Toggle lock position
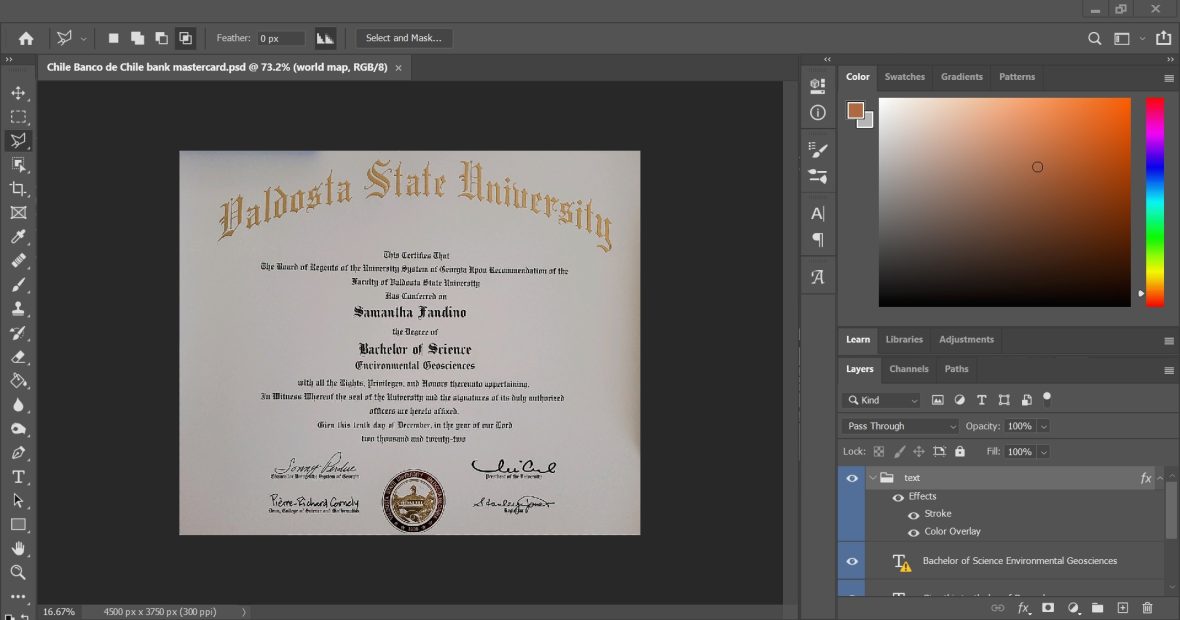The image size is (1180, 620). tap(918, 451)
